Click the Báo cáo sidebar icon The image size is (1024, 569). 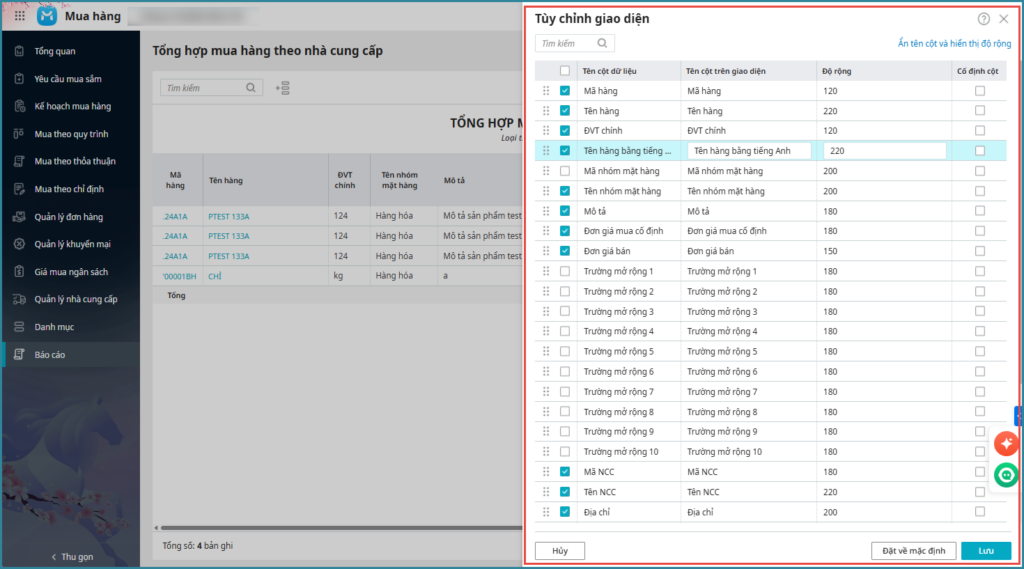point(19,355)
